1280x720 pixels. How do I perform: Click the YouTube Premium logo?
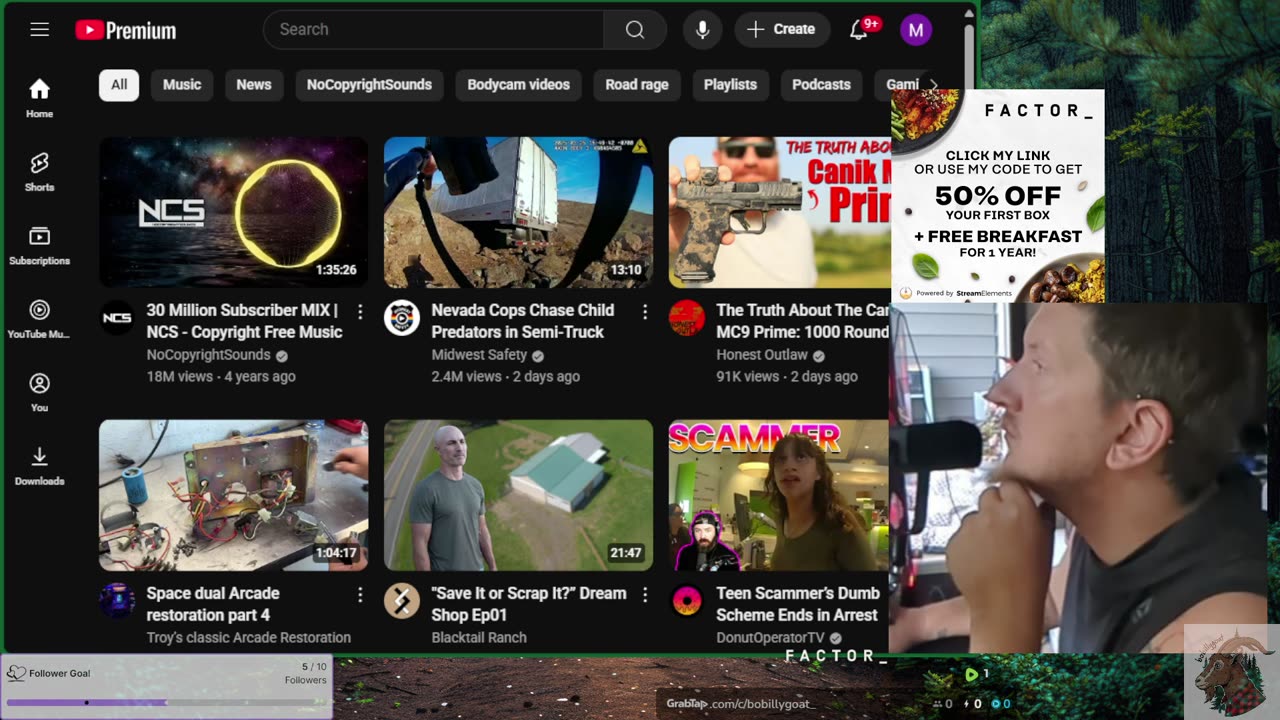tap(126, 30)
